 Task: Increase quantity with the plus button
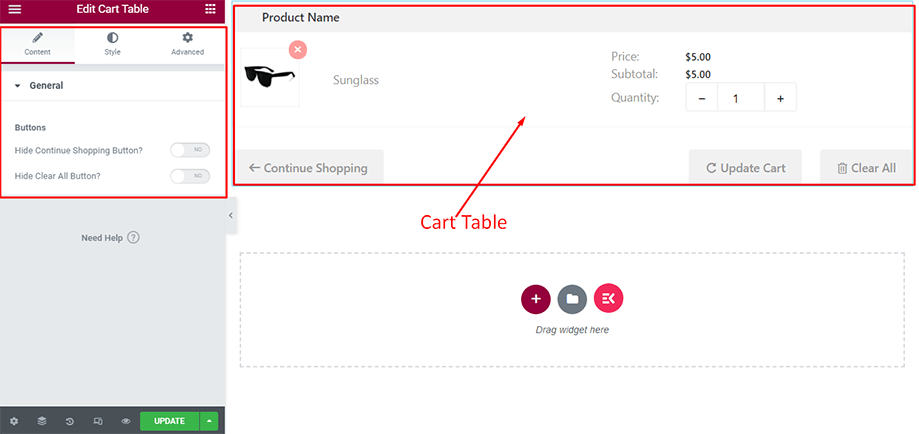click(x=780, y=98)
